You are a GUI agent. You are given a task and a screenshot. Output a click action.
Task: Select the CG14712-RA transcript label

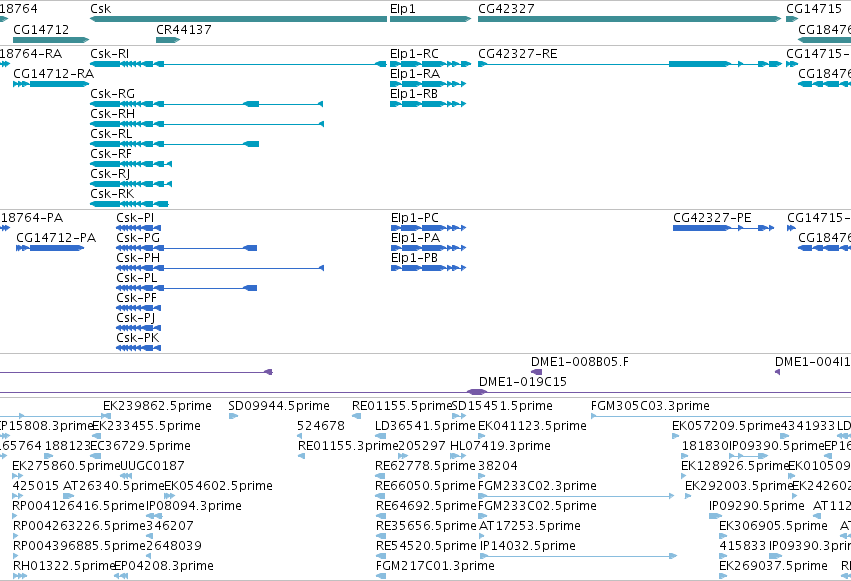click(x=53, y=74)
